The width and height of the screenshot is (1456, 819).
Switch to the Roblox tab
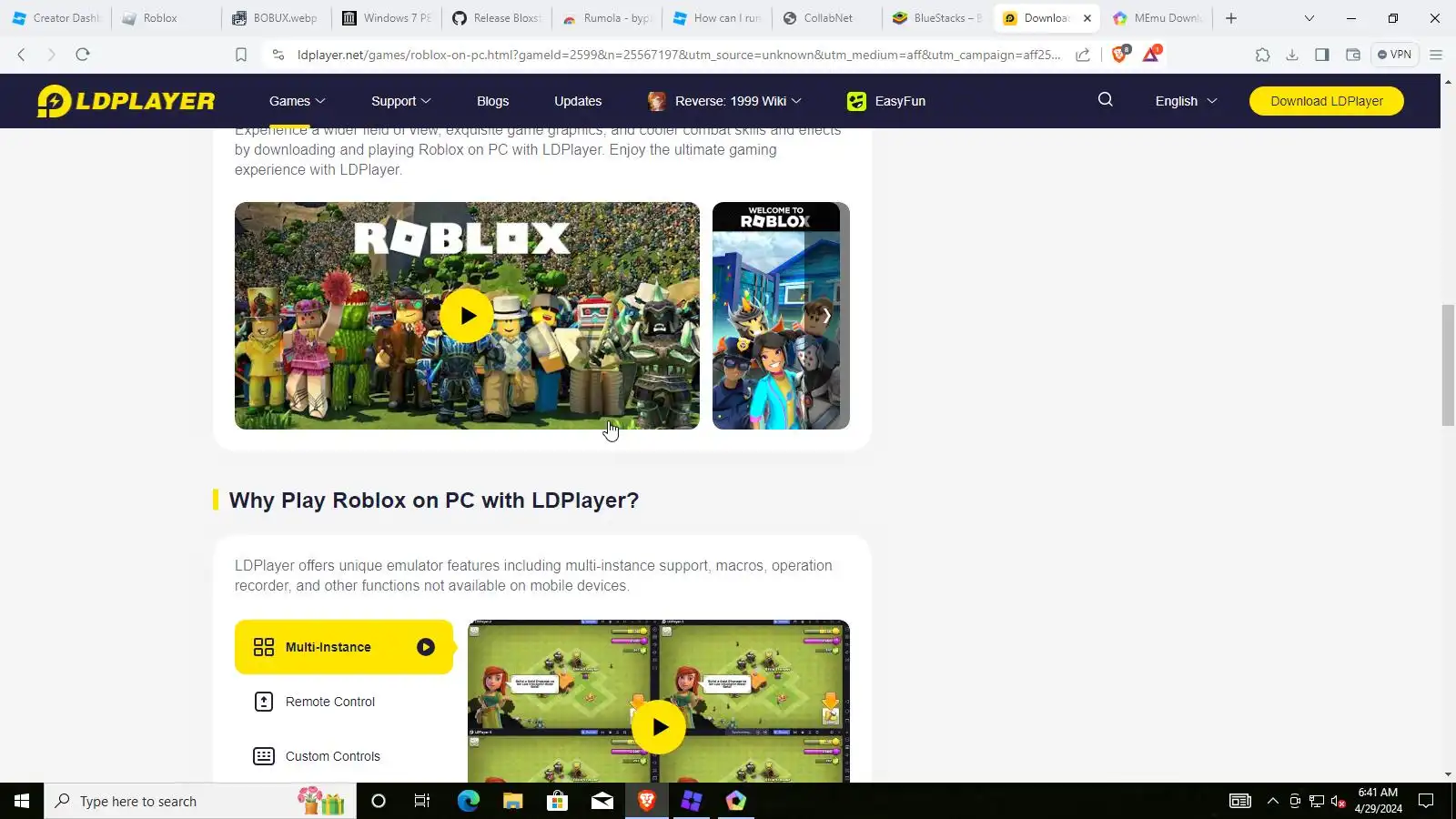(165, 18)
